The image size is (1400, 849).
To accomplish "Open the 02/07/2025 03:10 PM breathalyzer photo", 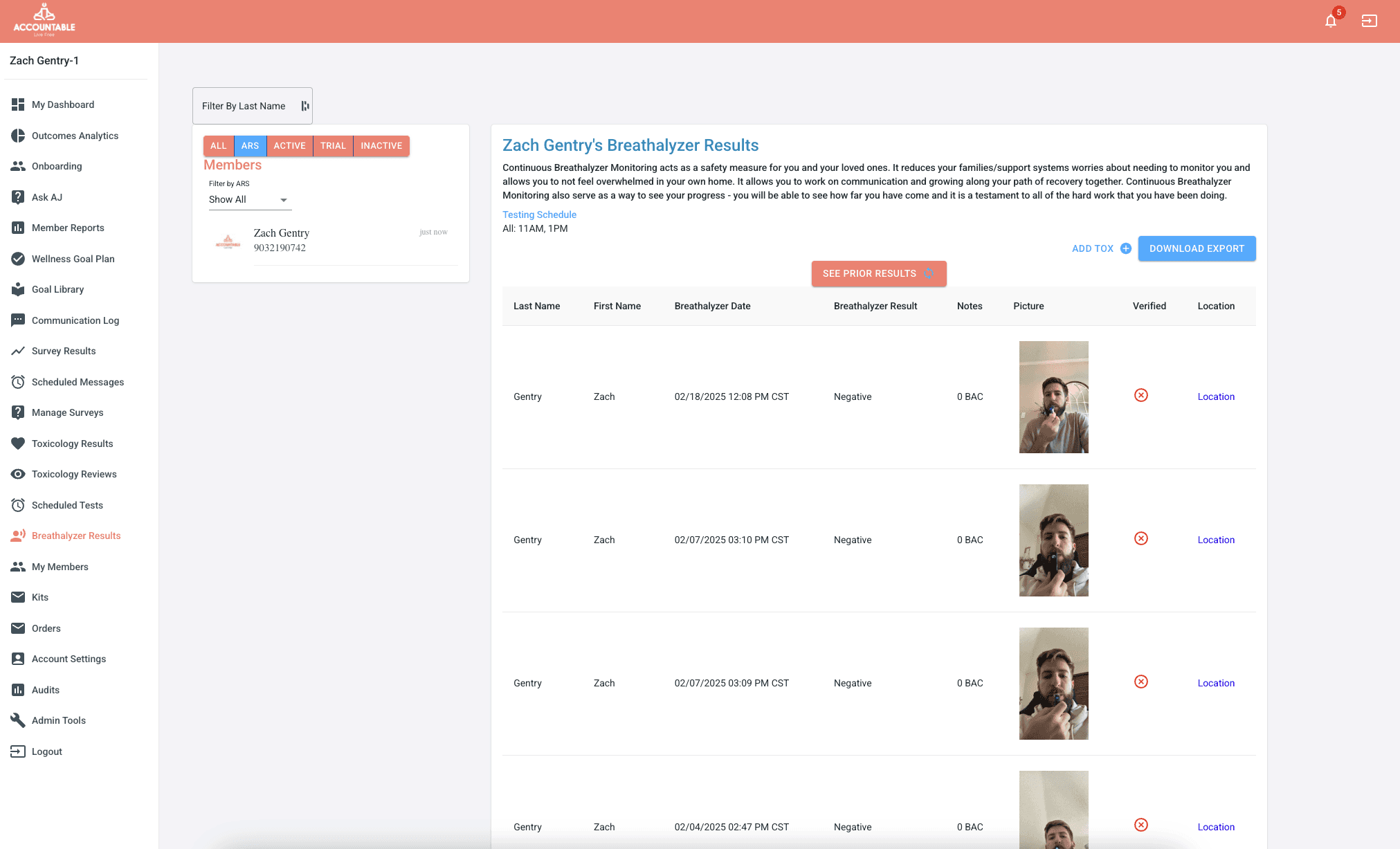I will point(1053,540).
